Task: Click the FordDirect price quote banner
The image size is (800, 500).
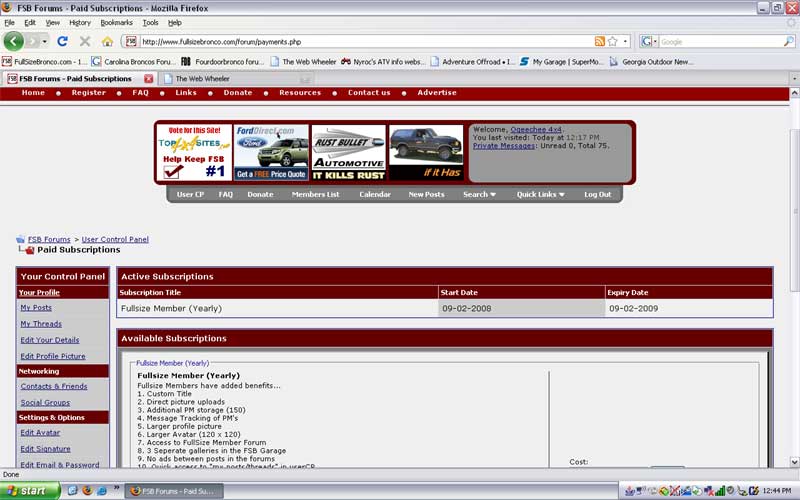Action: point(271,152)
